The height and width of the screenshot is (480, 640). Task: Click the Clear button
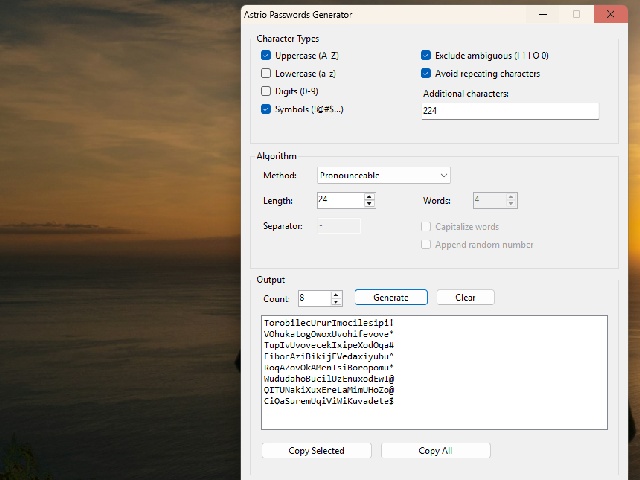coord(465,297)
